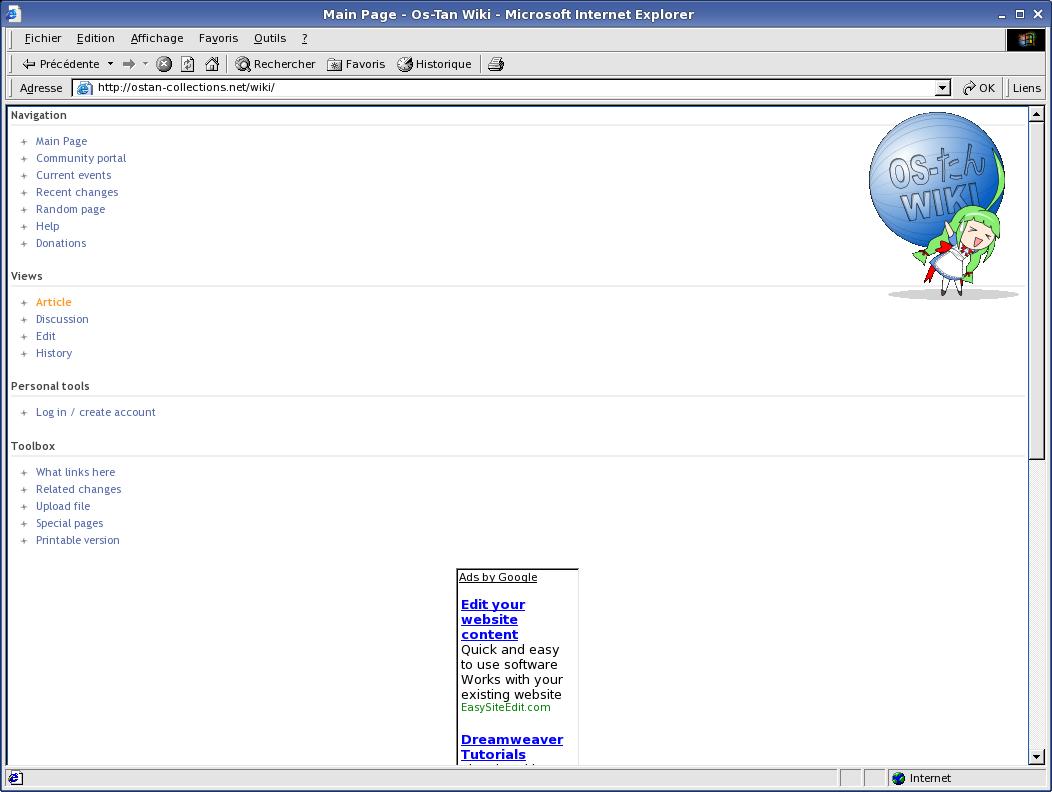
Task: Open the back history dropdown arrow
Action: click(x=111, y=64)
